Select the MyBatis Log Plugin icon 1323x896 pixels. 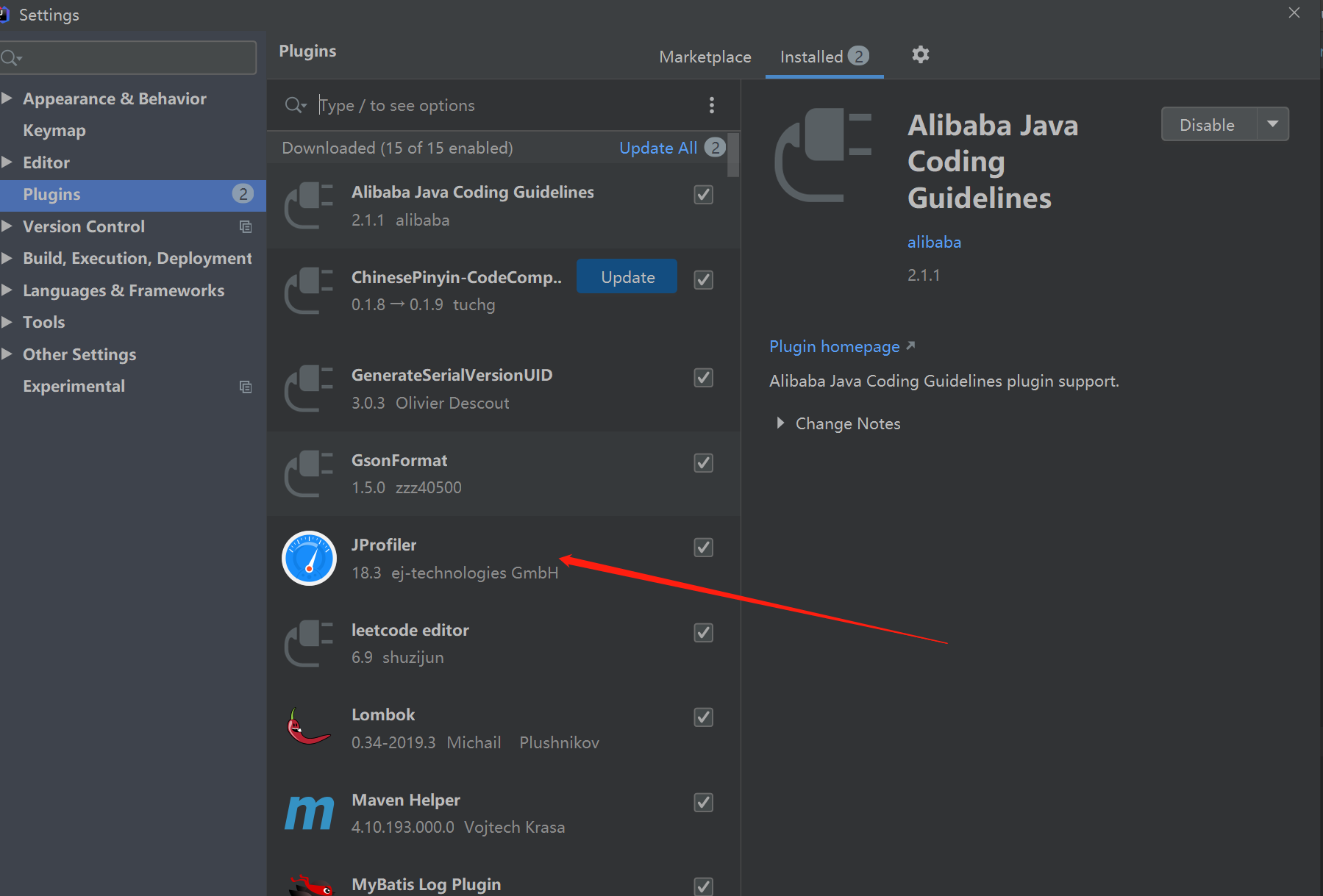point(310,885)
